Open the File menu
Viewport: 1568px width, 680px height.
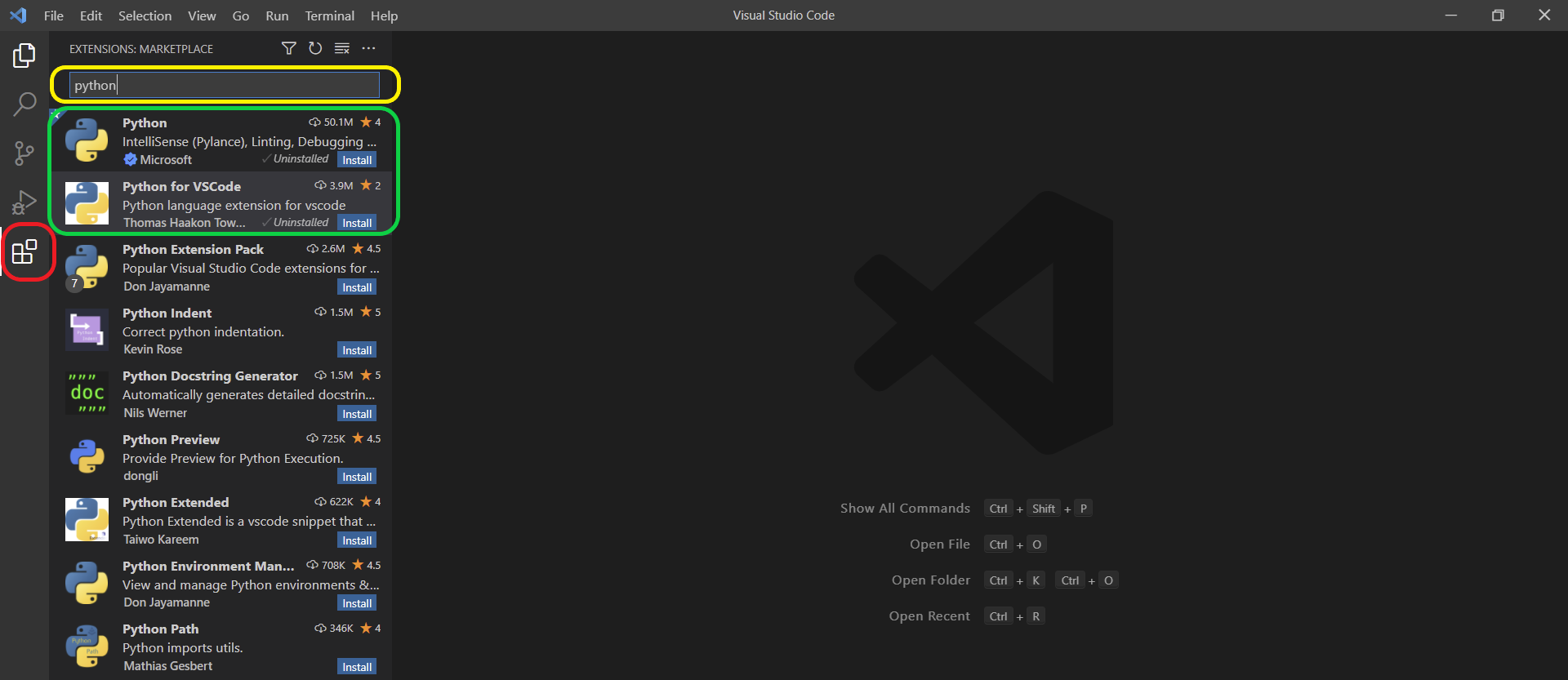[x=54, y=16]
